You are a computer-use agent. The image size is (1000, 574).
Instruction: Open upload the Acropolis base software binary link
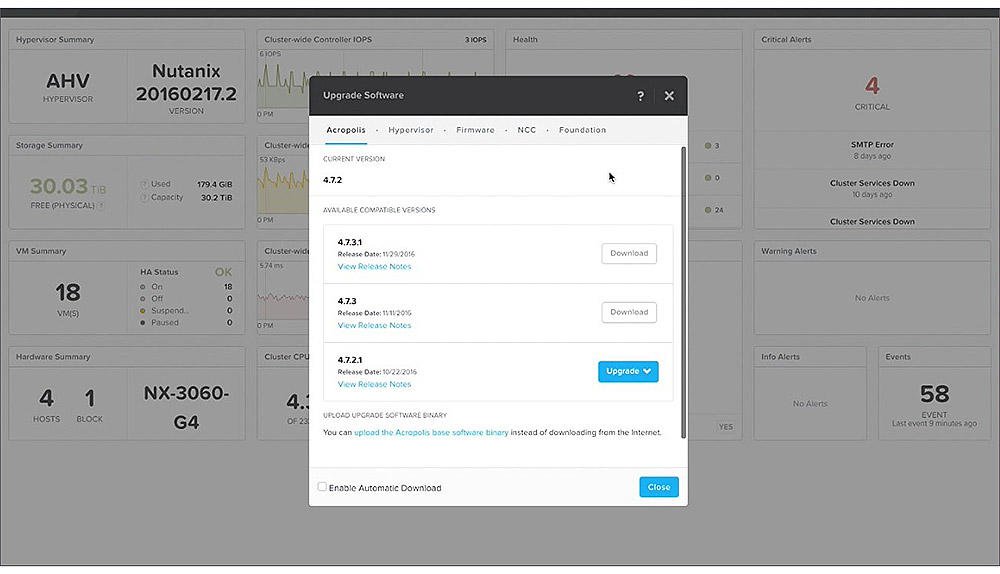tap(431, 432)
